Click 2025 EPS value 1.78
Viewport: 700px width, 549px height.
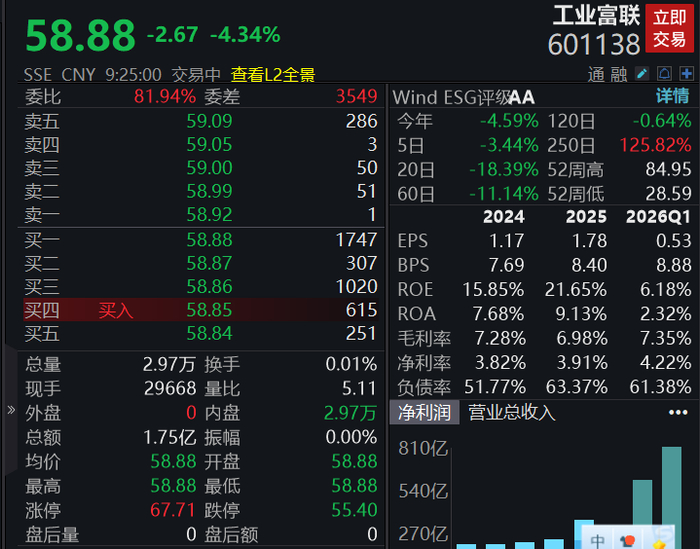(x=589, y=241)
